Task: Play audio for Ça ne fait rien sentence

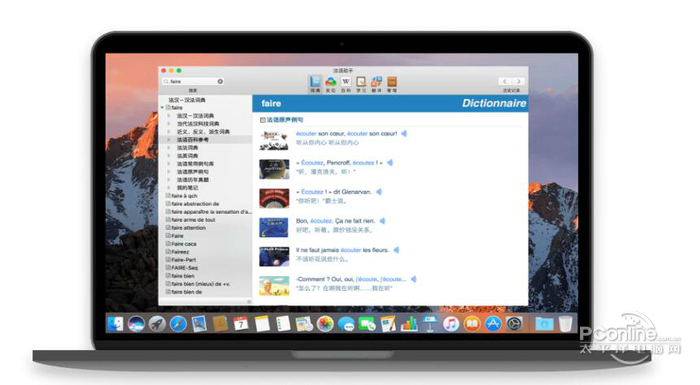Action: [383, 221]
